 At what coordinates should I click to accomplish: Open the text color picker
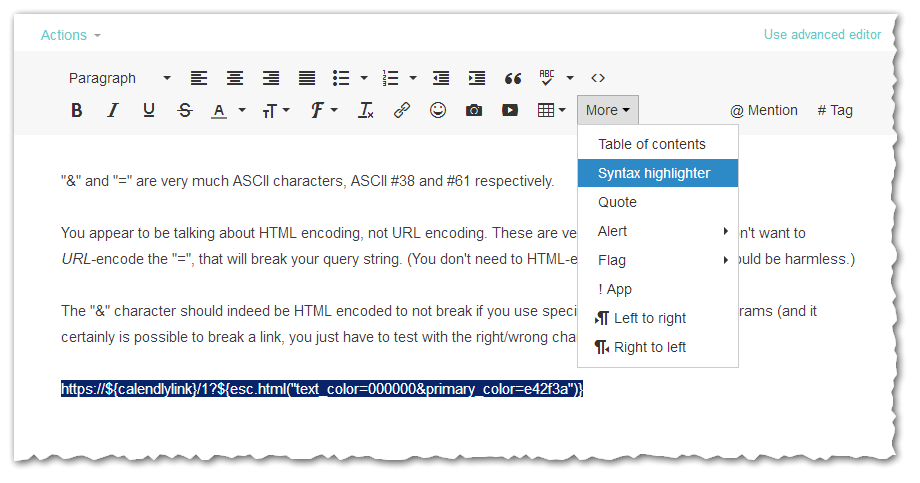(x=228, y=111)
